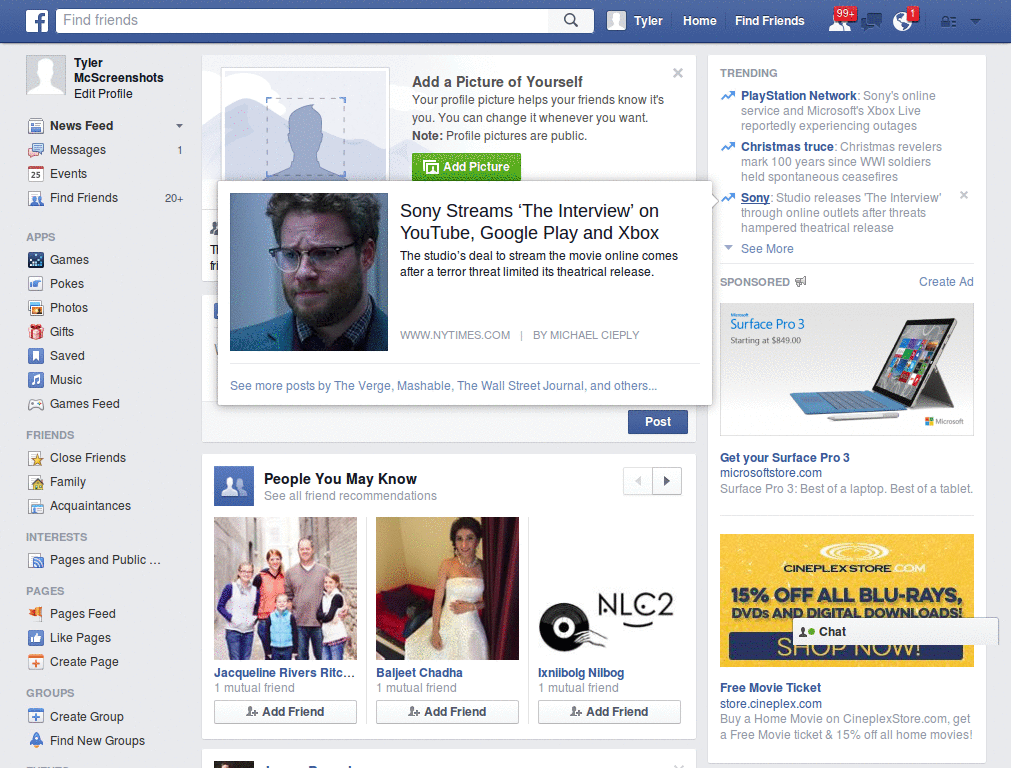Open the Create Ad link
This screenshot has width=1024, height=768.
coord(946,281)
